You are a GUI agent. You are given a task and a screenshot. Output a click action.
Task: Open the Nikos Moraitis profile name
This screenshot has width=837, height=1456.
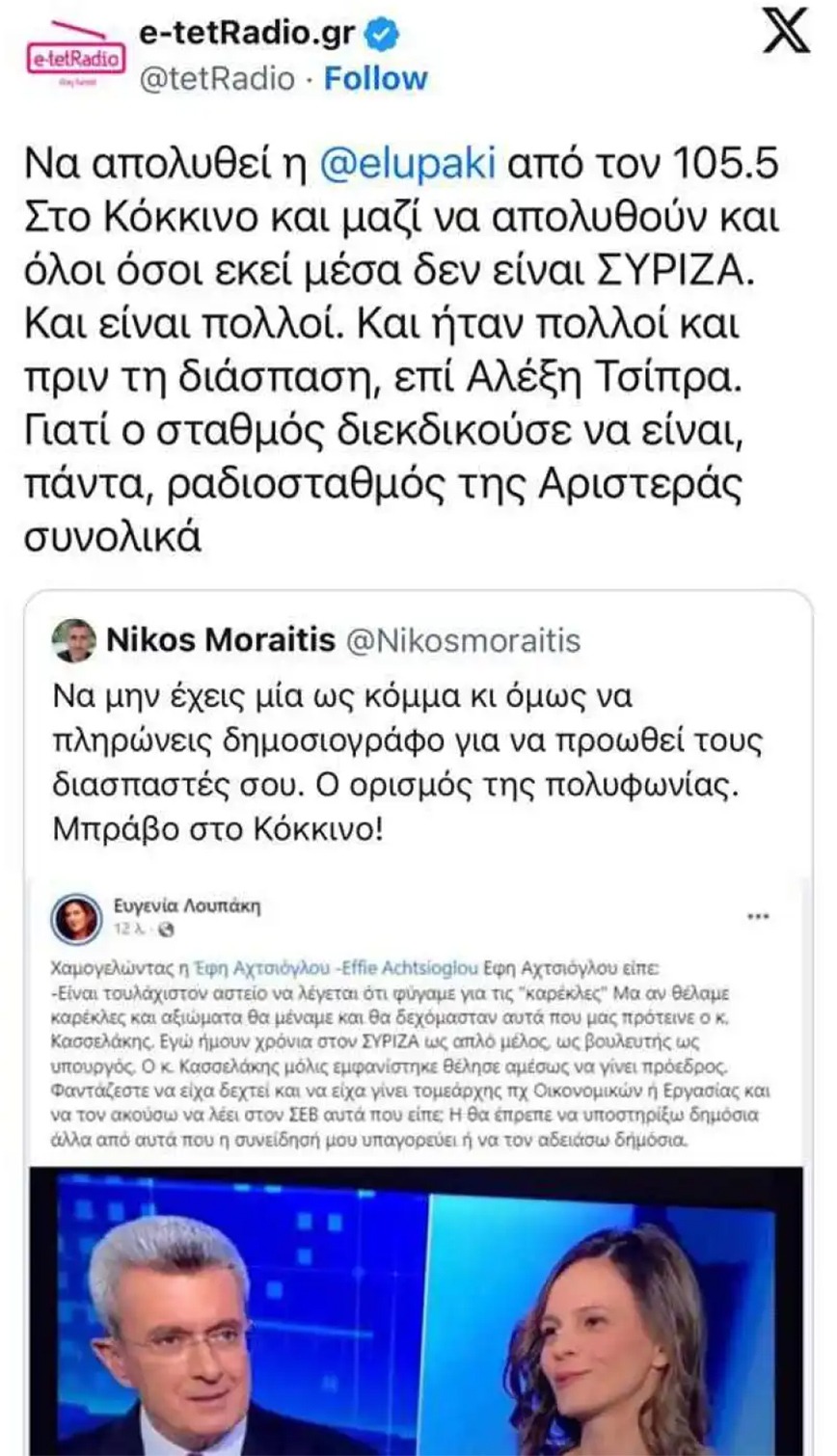tap(221, 639)
